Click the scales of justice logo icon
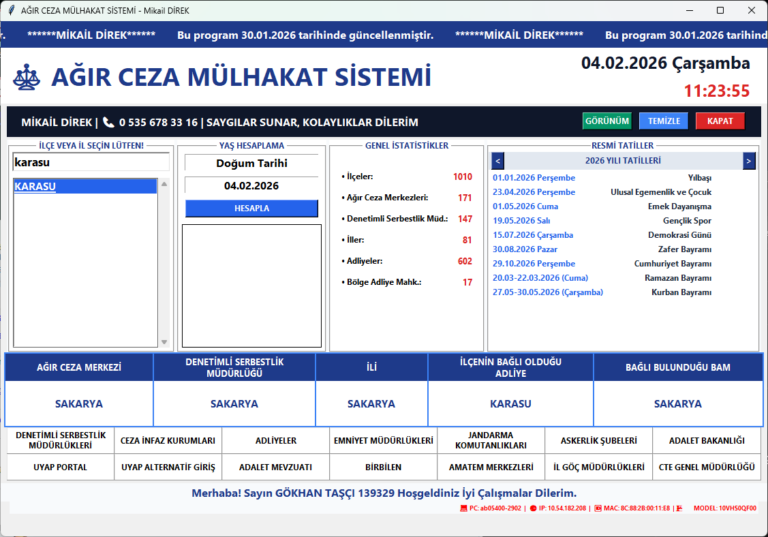This screenshot has height=537, width=768. [26, 77]
